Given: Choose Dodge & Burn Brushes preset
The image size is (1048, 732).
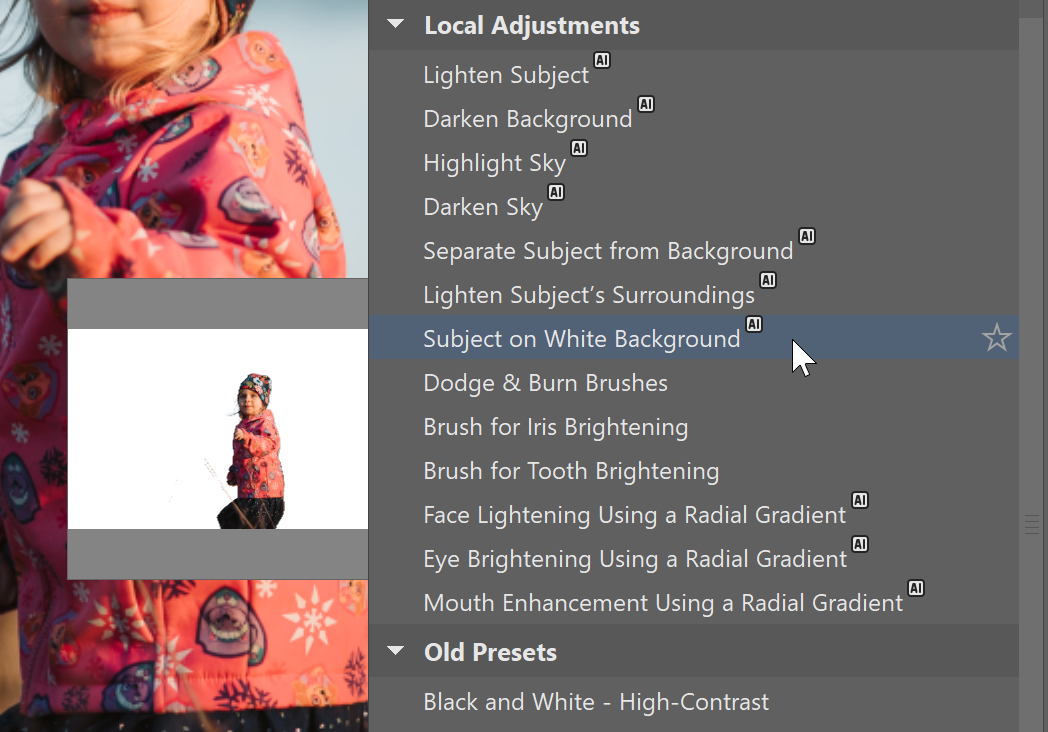Looking at the screenshot, I should pos(545,383).
